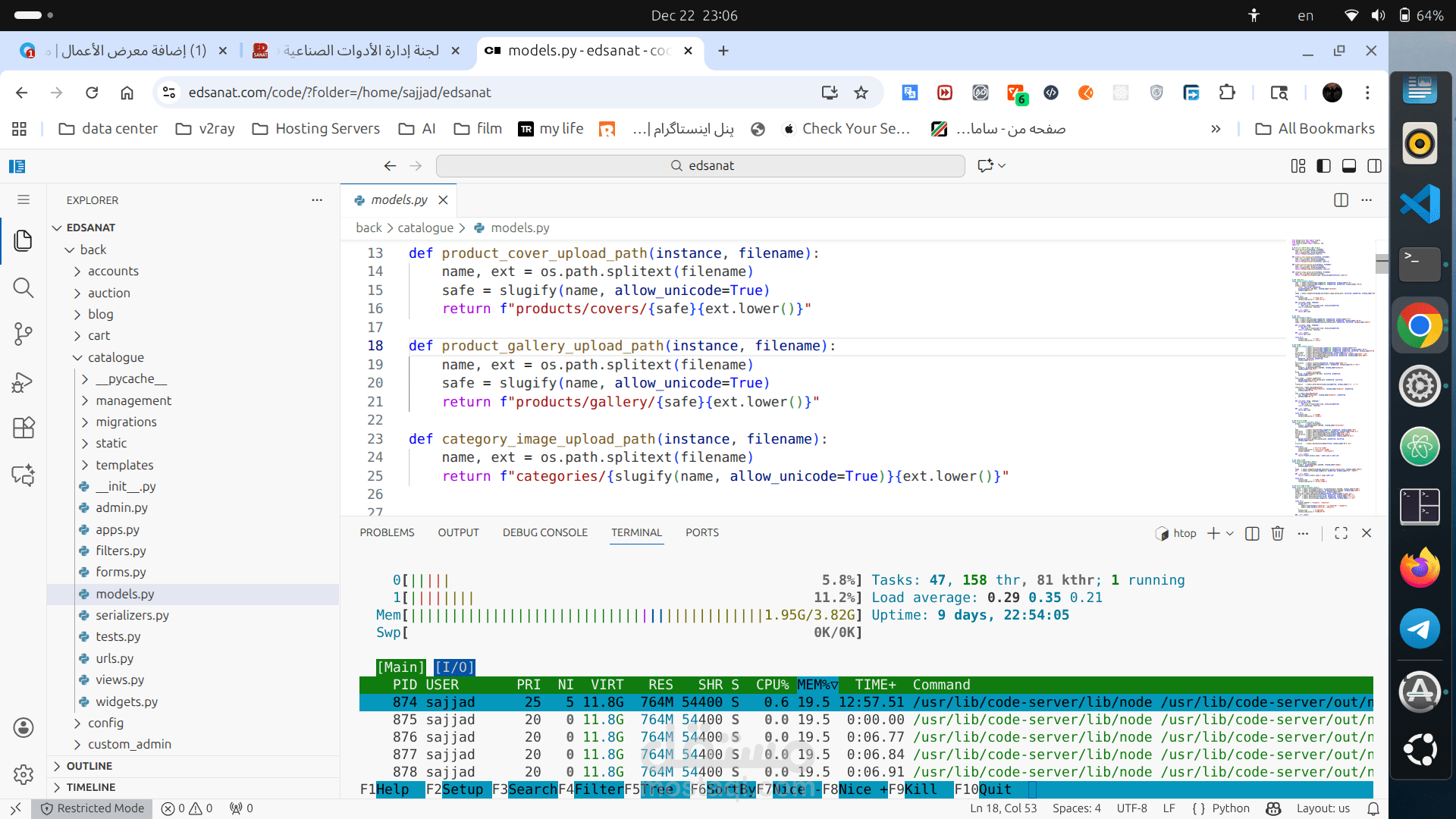The image size is (1456, 819).
Task: Click the kill terminal trash icon
Action: coord(1277,533)
